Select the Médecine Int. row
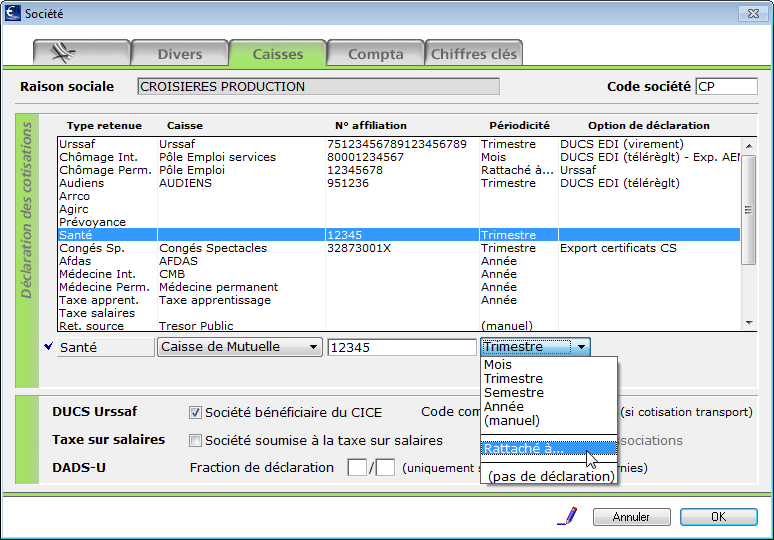Viewport: 774px width, 540px height. pyautogui.click(x=399, y=274)
